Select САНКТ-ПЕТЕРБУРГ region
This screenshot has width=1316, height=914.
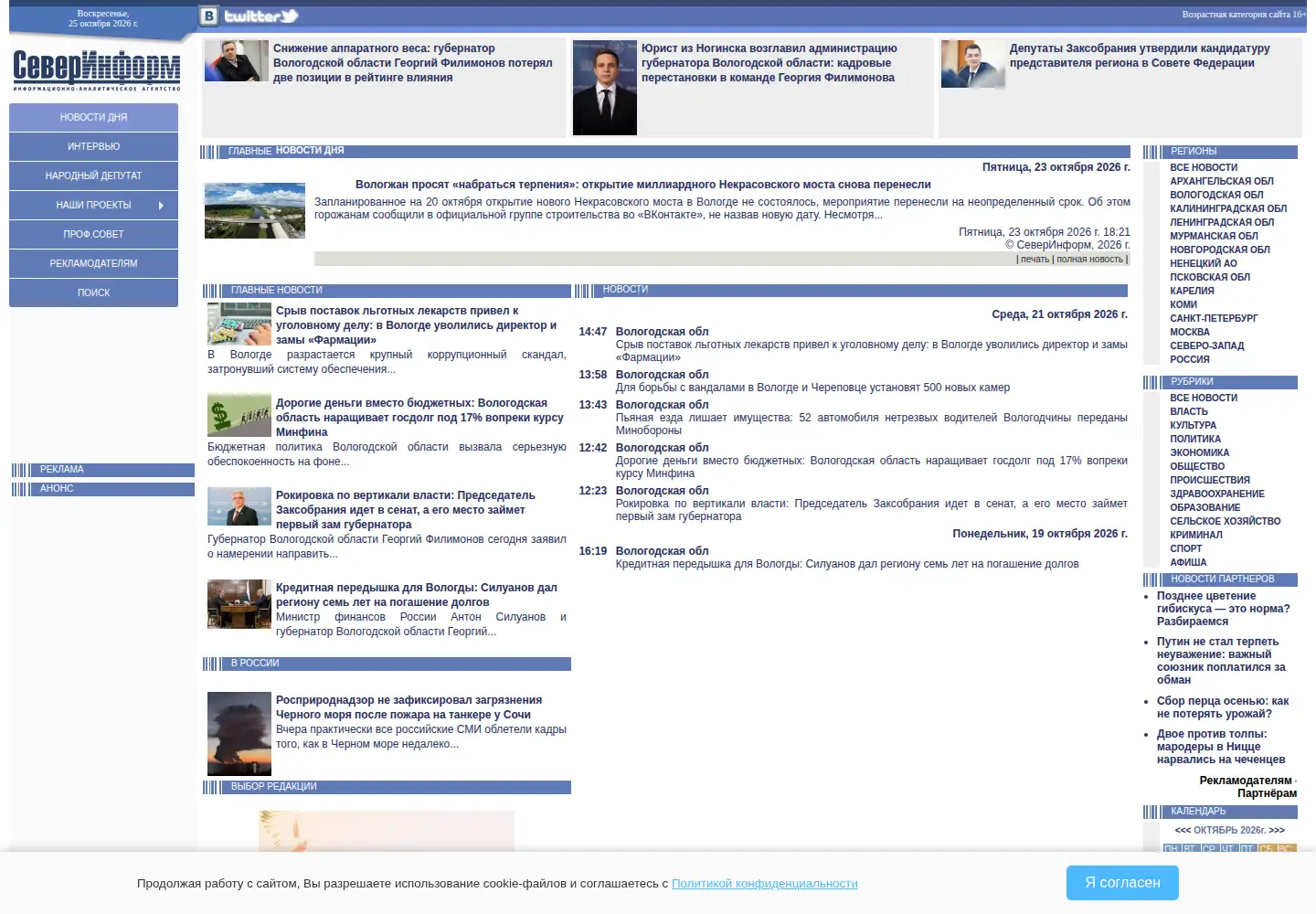click(x=1214, y=318)
